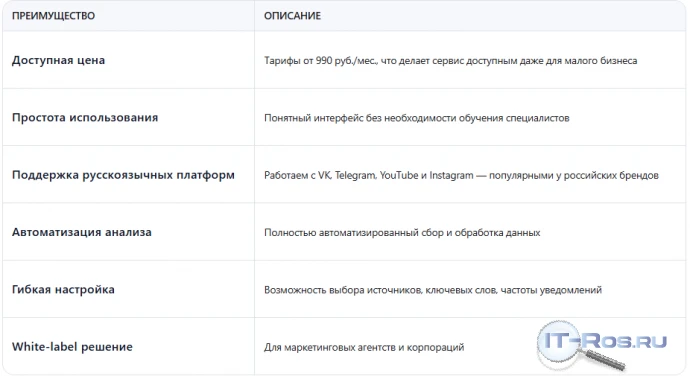Click the Полностью автоматизированный сбор description
The image size is (690, 376).
coord(402,232)
